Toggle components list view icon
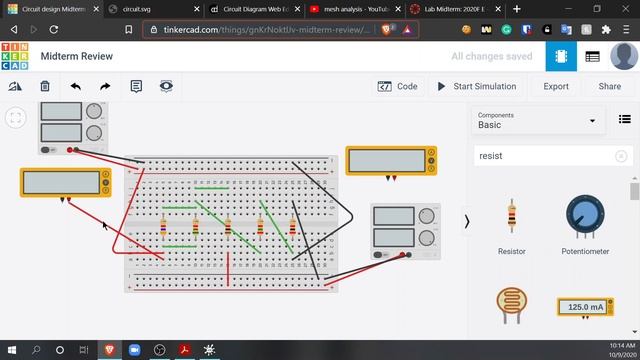The image size is (640, 360). pos(624,119)
